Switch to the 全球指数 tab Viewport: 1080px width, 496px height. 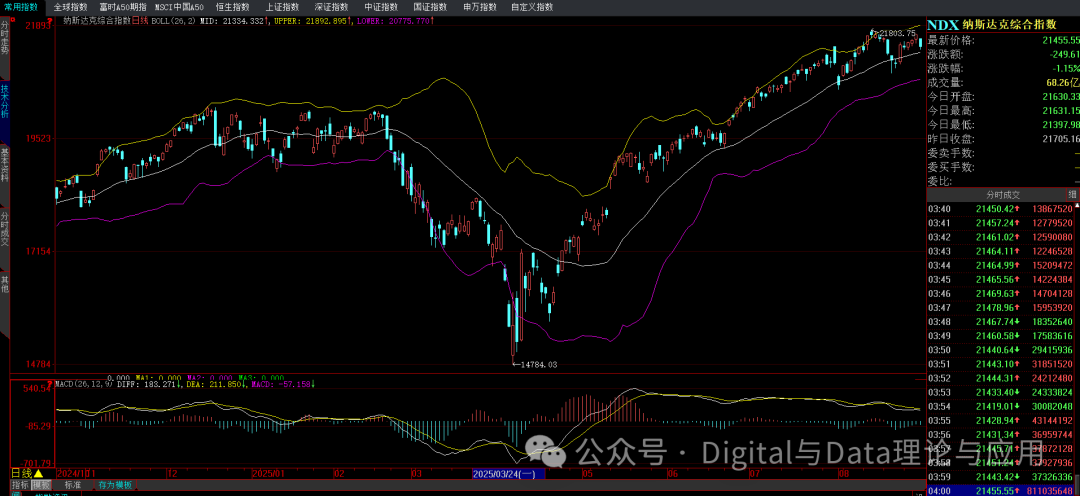[71, 7]
